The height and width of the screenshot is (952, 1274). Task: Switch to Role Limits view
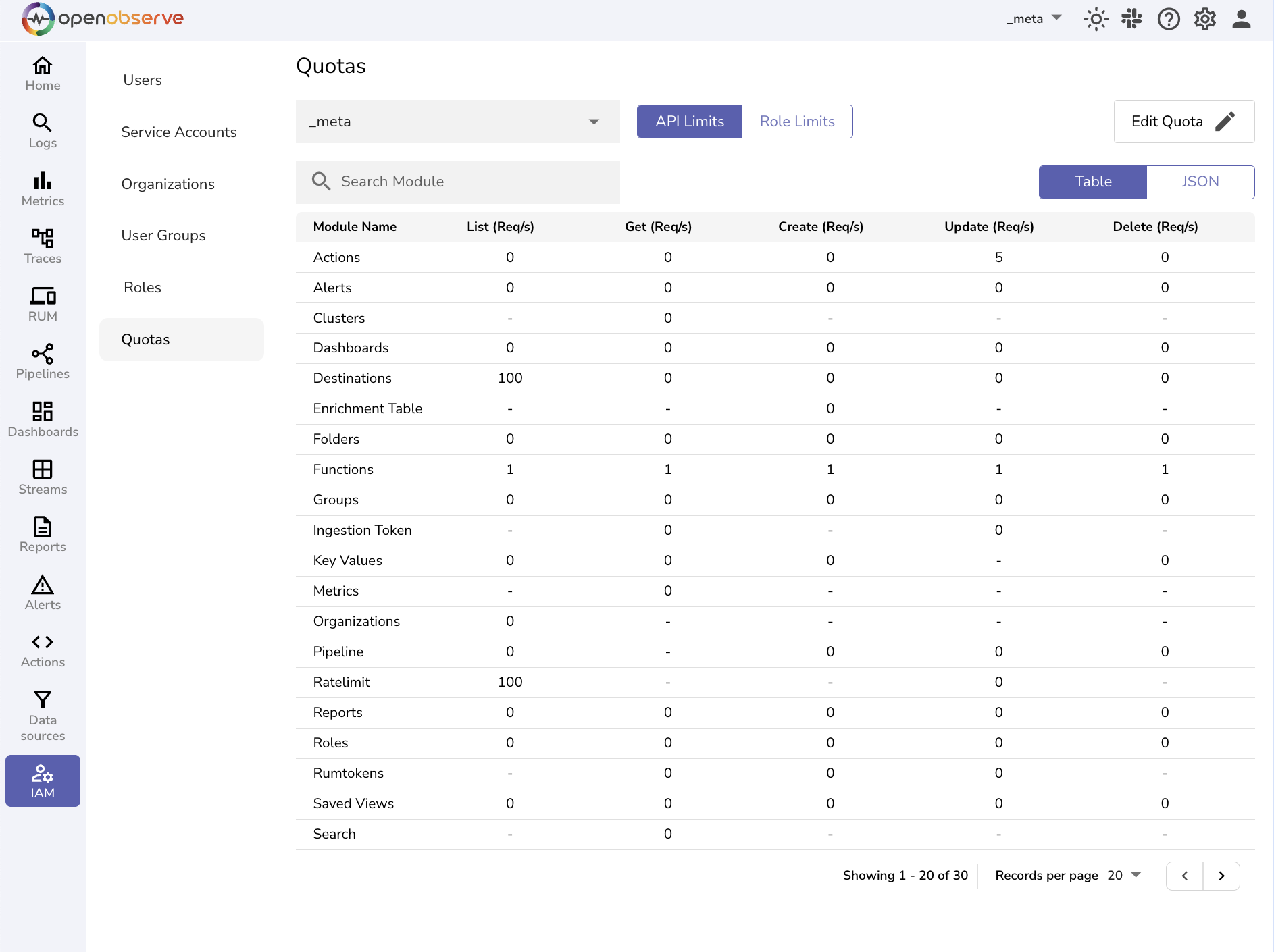[x=797, y=122]
